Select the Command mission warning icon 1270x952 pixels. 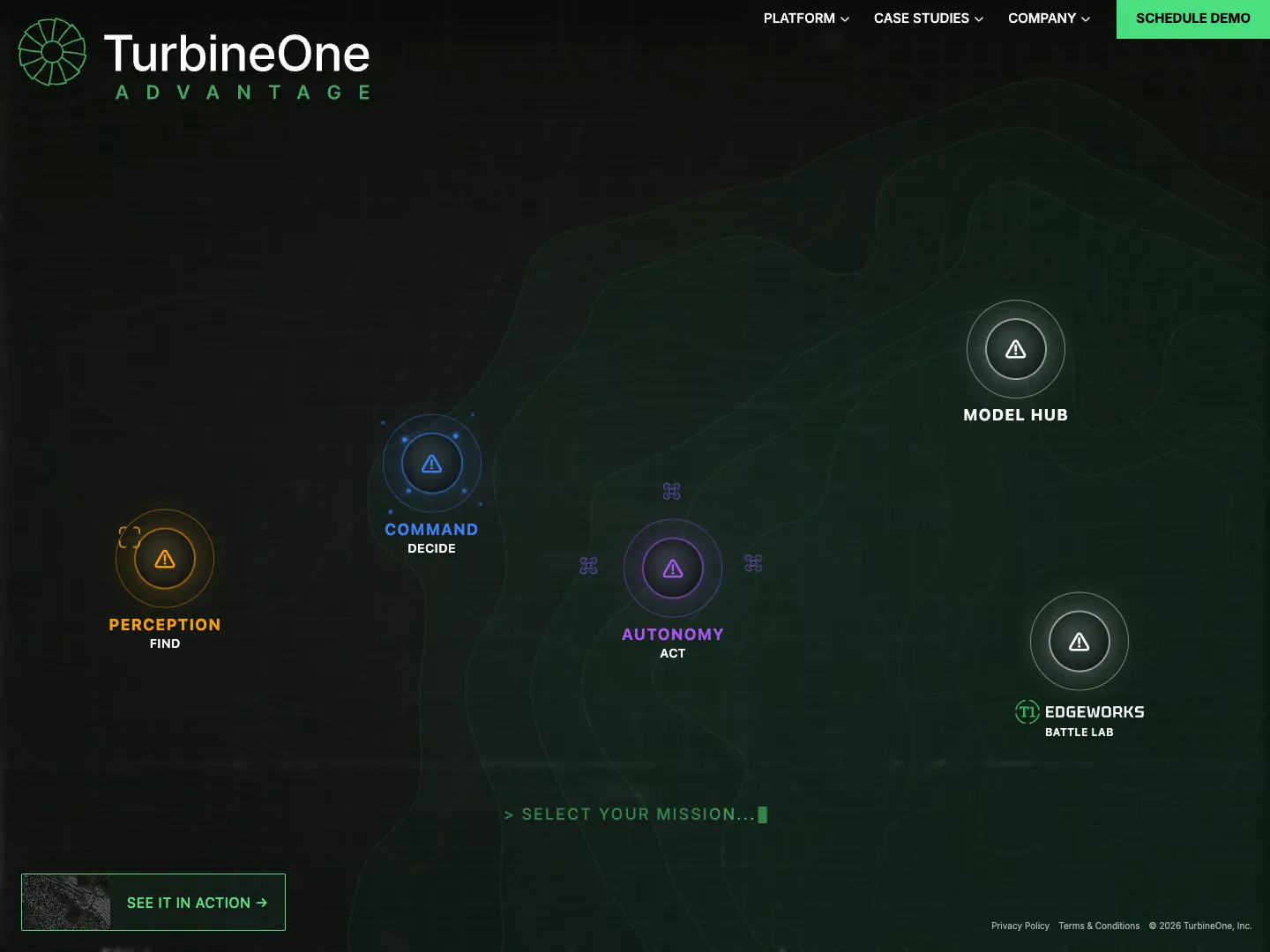[431, 464]
